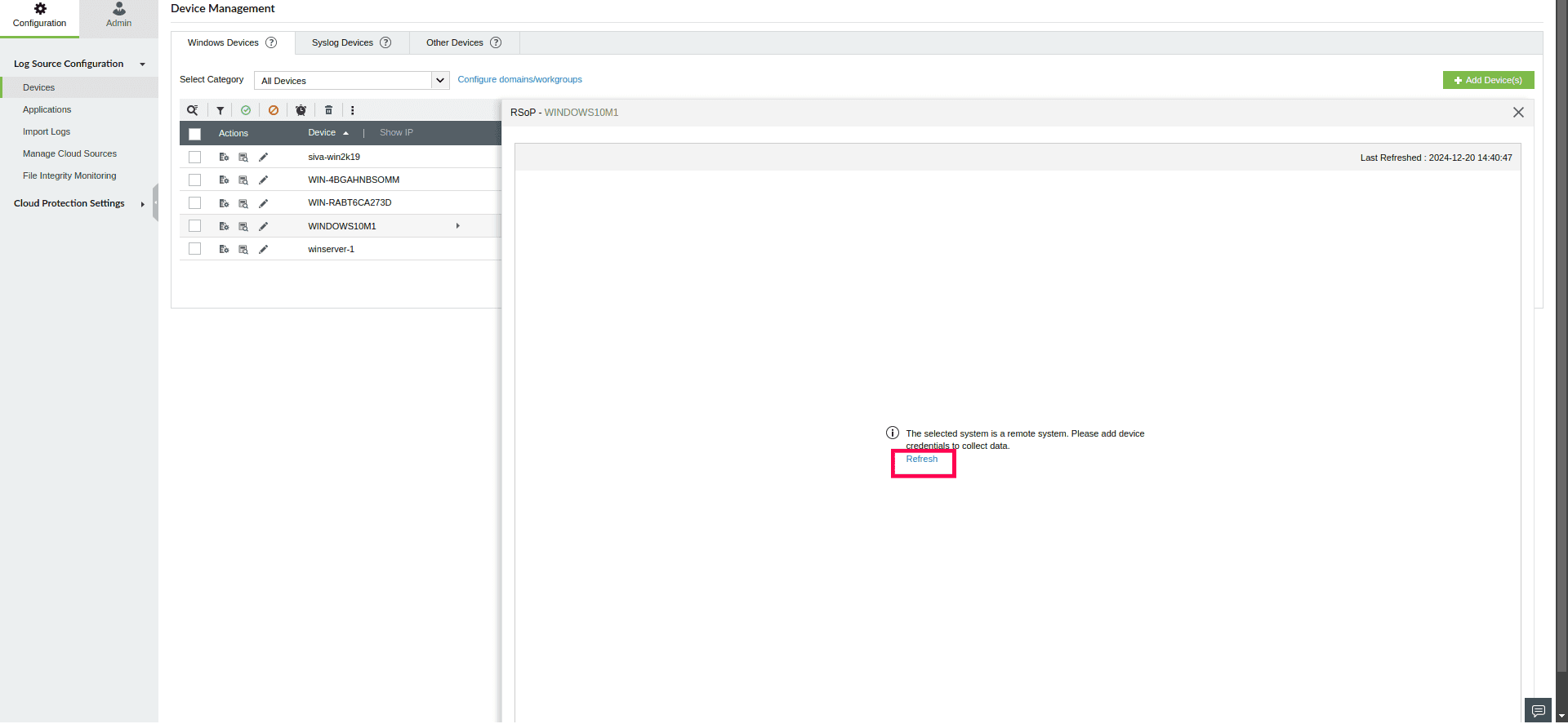
Task: Open Manage Cloud Sources
Action: (x=69, y=153)
